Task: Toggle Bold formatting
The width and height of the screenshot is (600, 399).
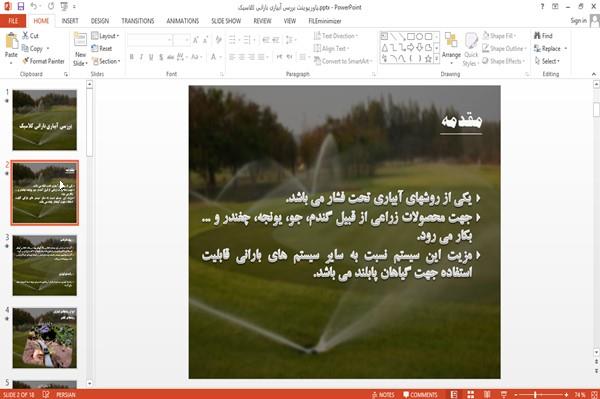Action: (x=132, y=57)
